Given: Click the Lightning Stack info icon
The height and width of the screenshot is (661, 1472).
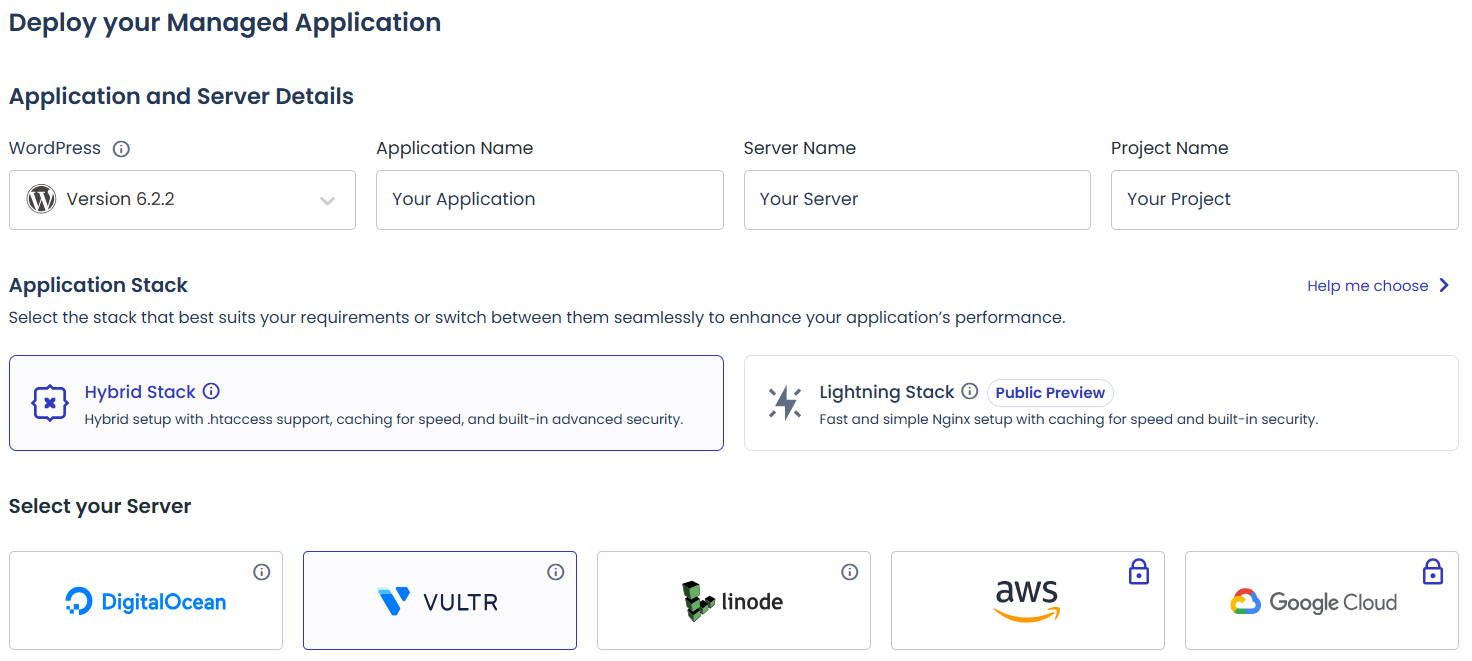Looking at the screenshot, I should pos(969,391).
